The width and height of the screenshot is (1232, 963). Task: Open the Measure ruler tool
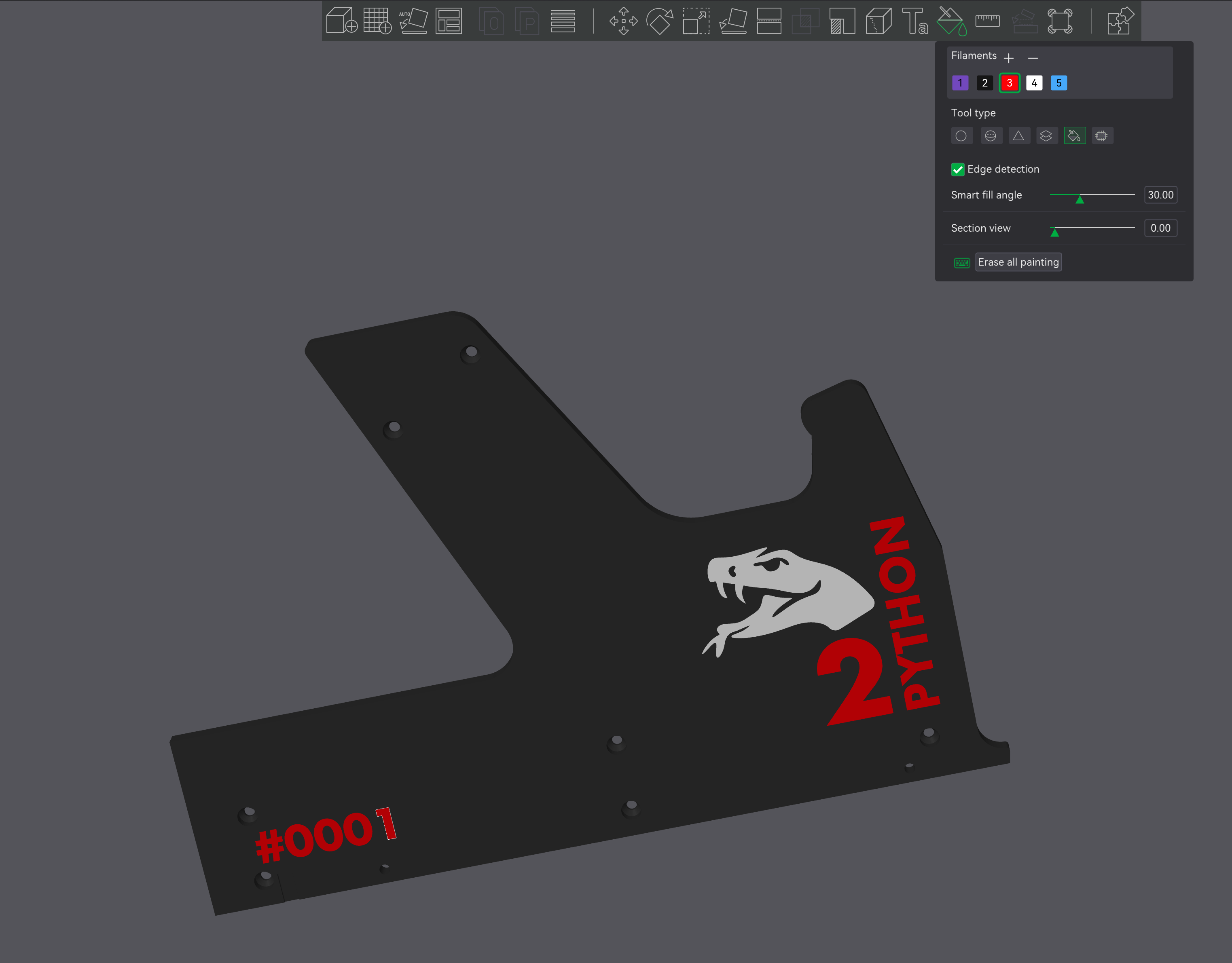pos(987,21)
